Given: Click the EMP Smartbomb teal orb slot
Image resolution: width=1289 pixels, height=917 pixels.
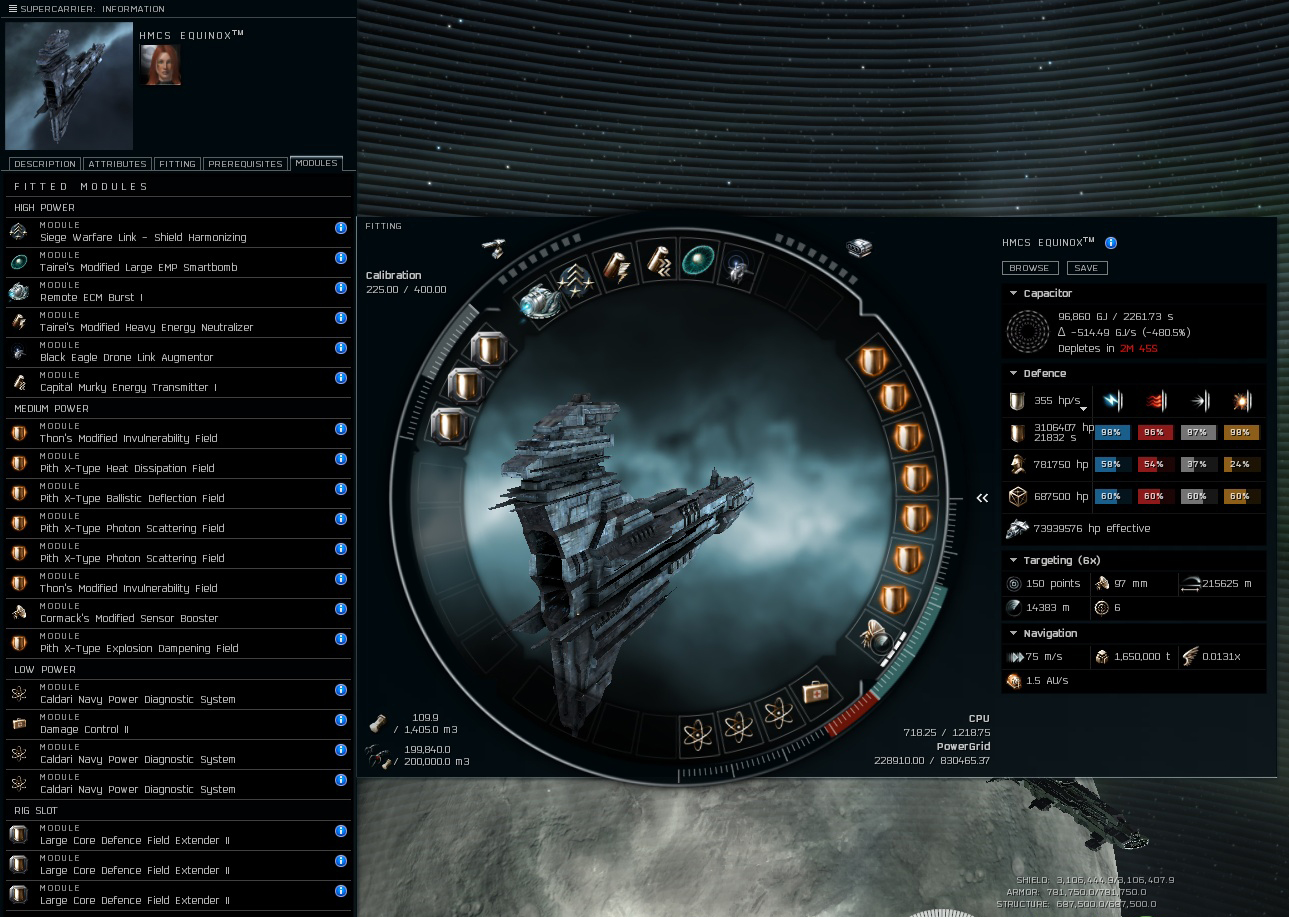Looking at the screenshot, I should pos(698,262).
